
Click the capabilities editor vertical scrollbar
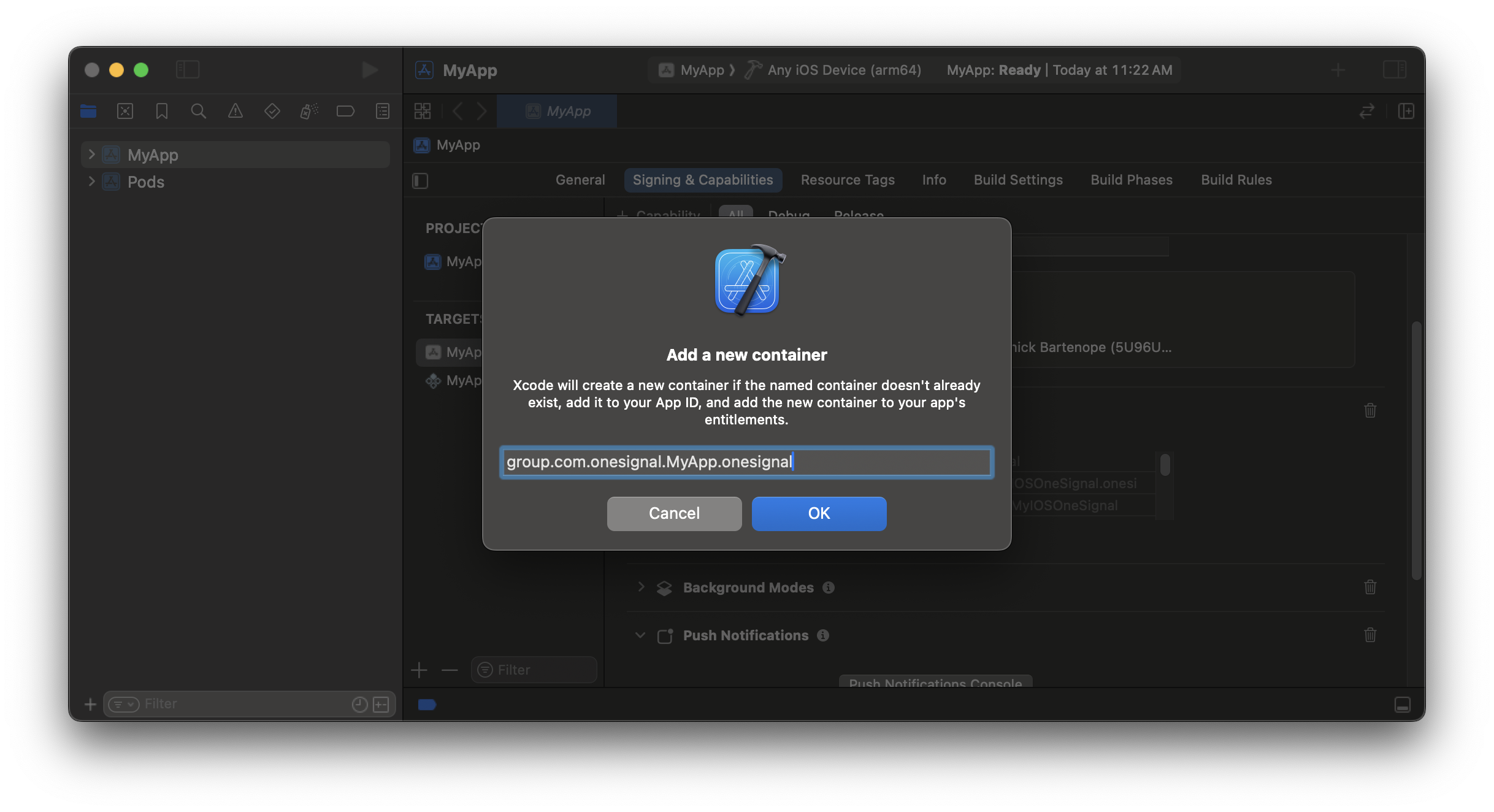[x=1416, y=450]
